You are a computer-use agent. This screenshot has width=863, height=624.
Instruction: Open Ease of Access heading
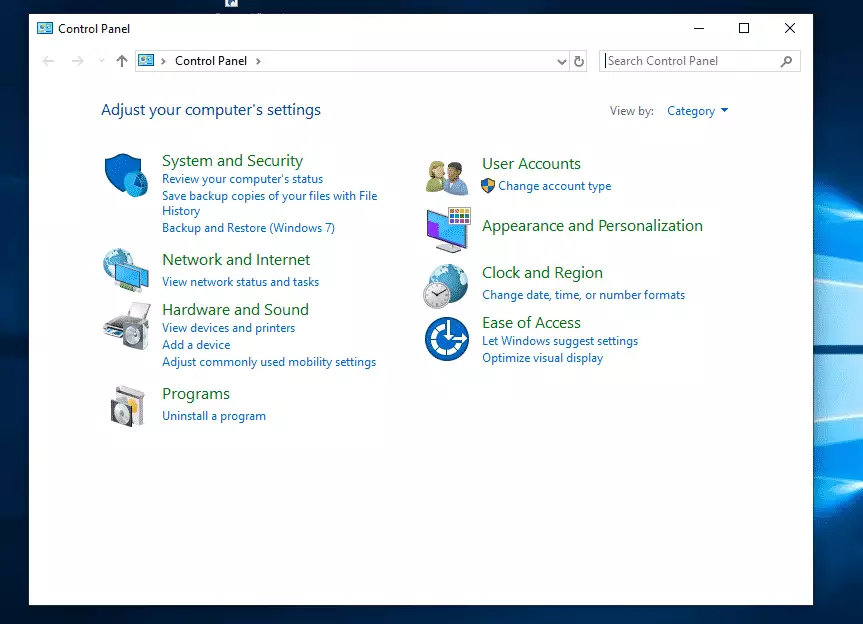531,322
